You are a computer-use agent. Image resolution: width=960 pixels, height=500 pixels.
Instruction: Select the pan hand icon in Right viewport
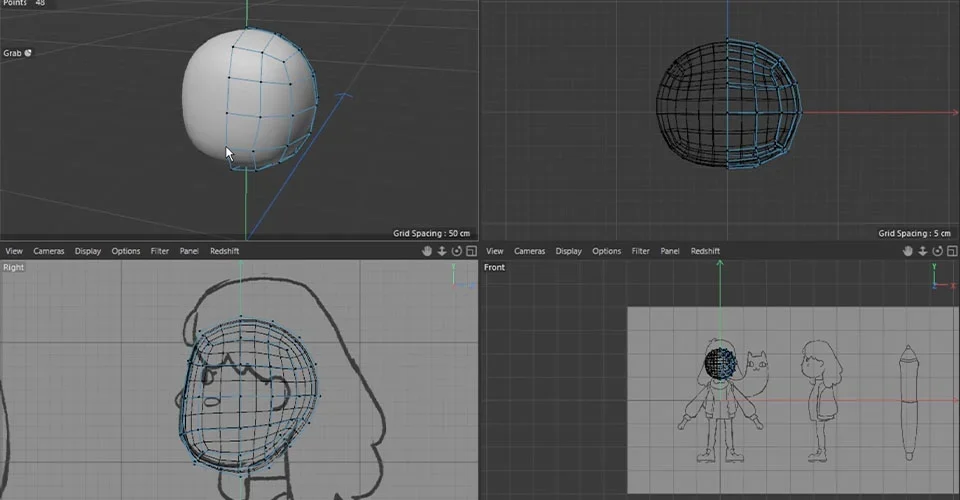[x=427, y=251]
